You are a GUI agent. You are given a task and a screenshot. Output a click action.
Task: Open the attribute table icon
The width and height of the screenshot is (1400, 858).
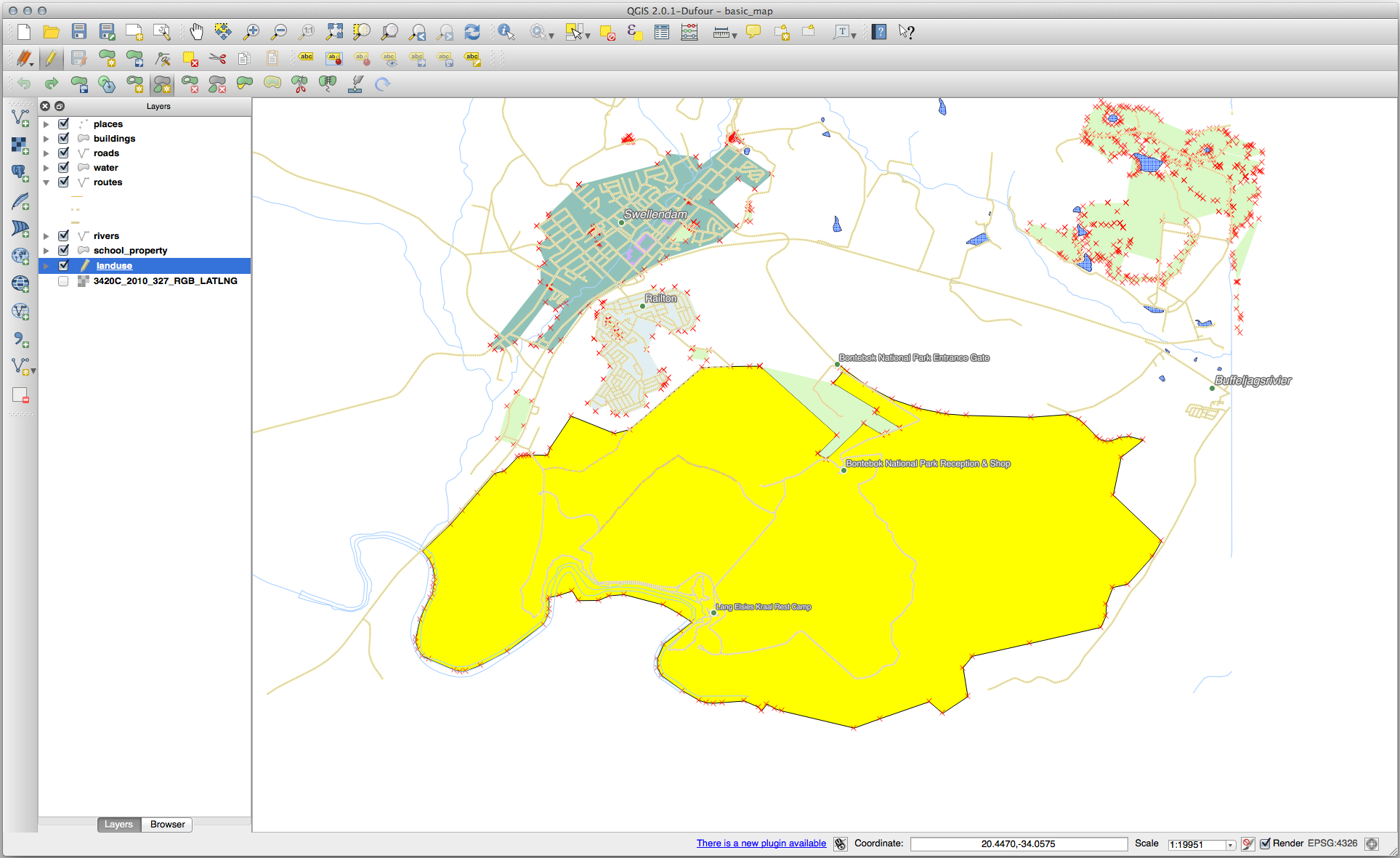tap(662, 32)
